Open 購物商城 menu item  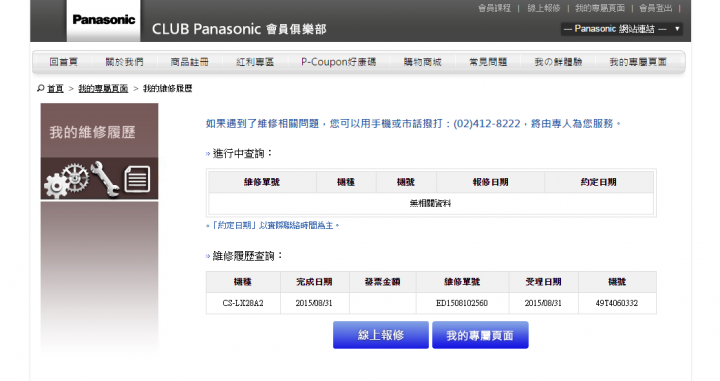(x=422, y=62)
